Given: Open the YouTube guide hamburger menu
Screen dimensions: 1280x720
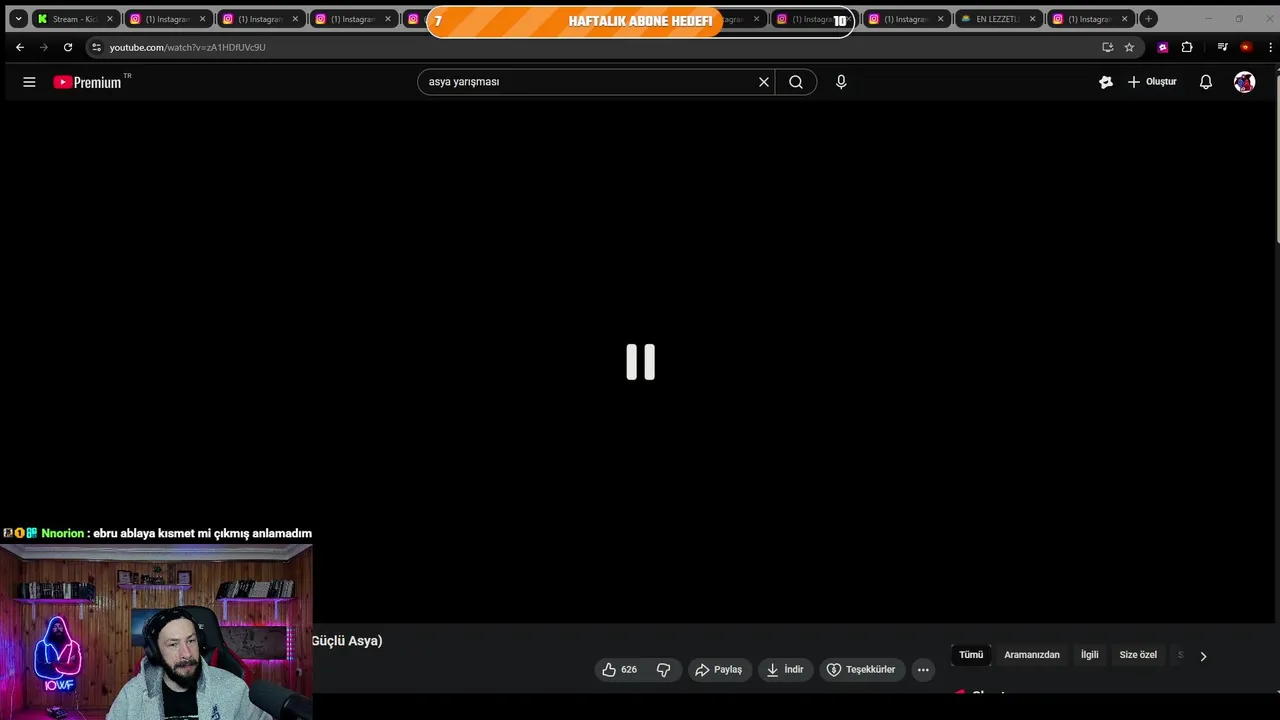Looking at the screenshot, I should click(29, 82).
